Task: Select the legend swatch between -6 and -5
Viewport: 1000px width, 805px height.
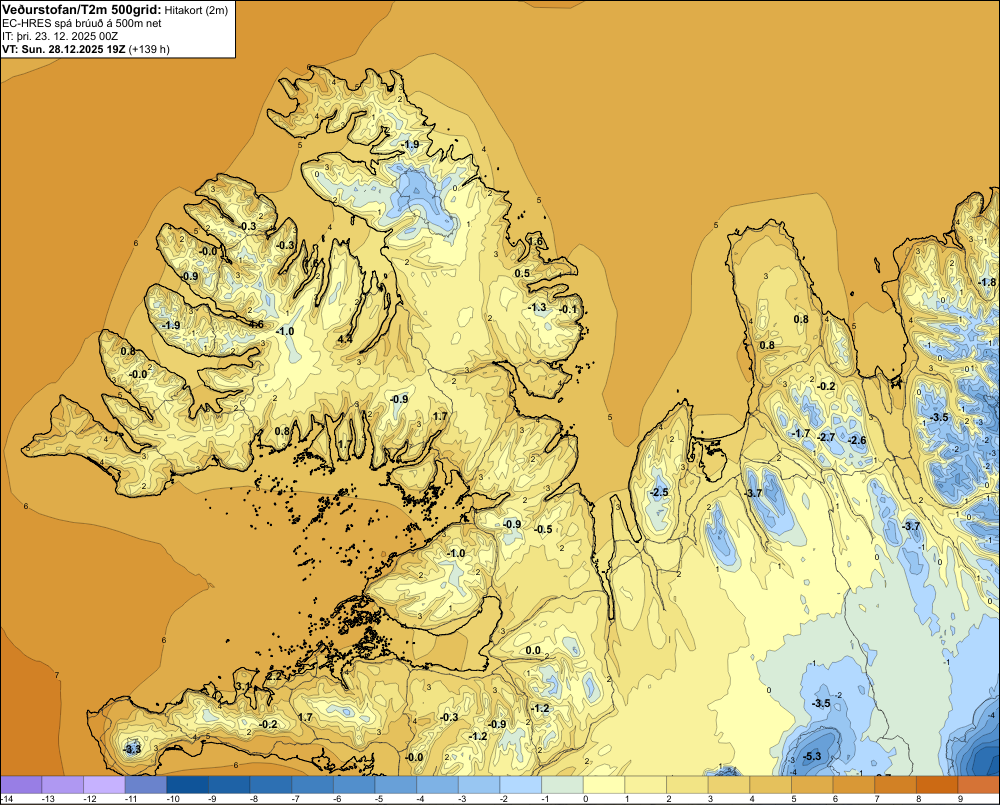Action: coord(354,785)
